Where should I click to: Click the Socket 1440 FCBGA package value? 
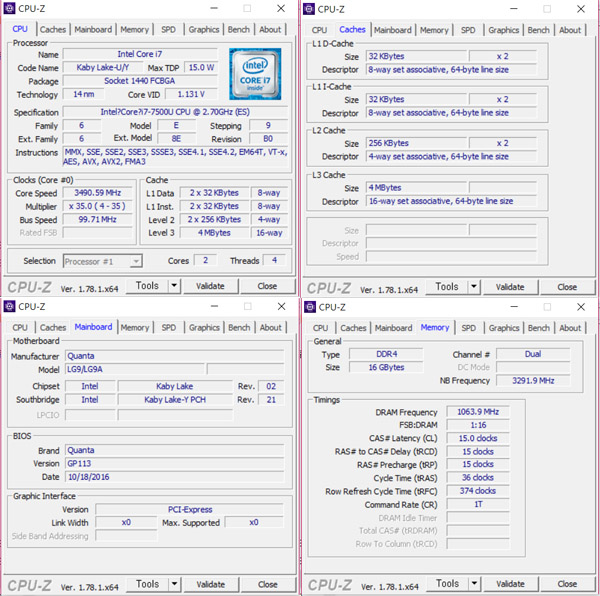pos(140,81)
